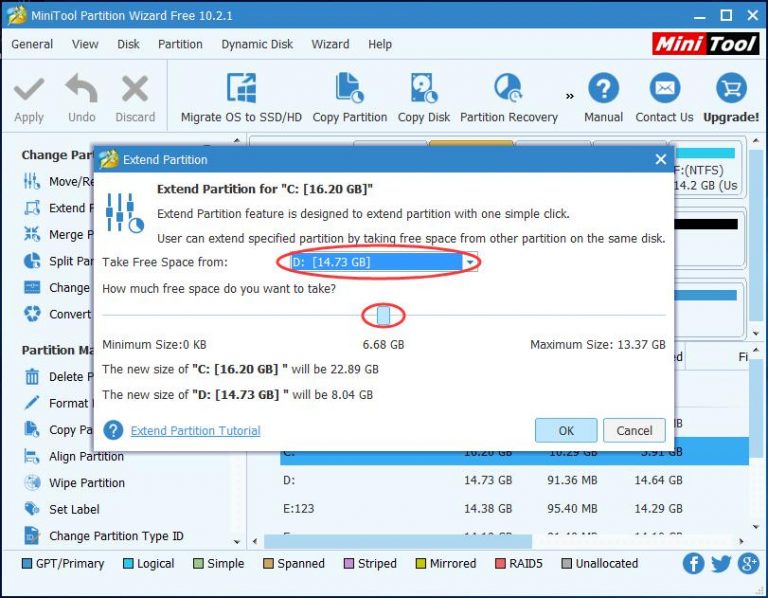Launch the Copy Partition tool
This screenshot has width=768, height=598.
click(x=350, y=98)
